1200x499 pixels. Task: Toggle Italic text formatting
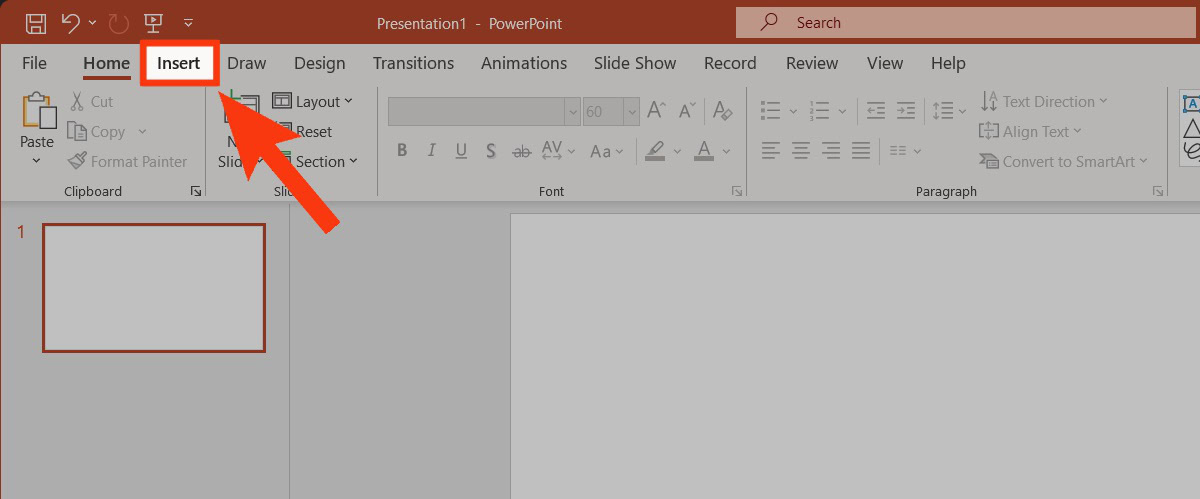click(x=432, y=151)
